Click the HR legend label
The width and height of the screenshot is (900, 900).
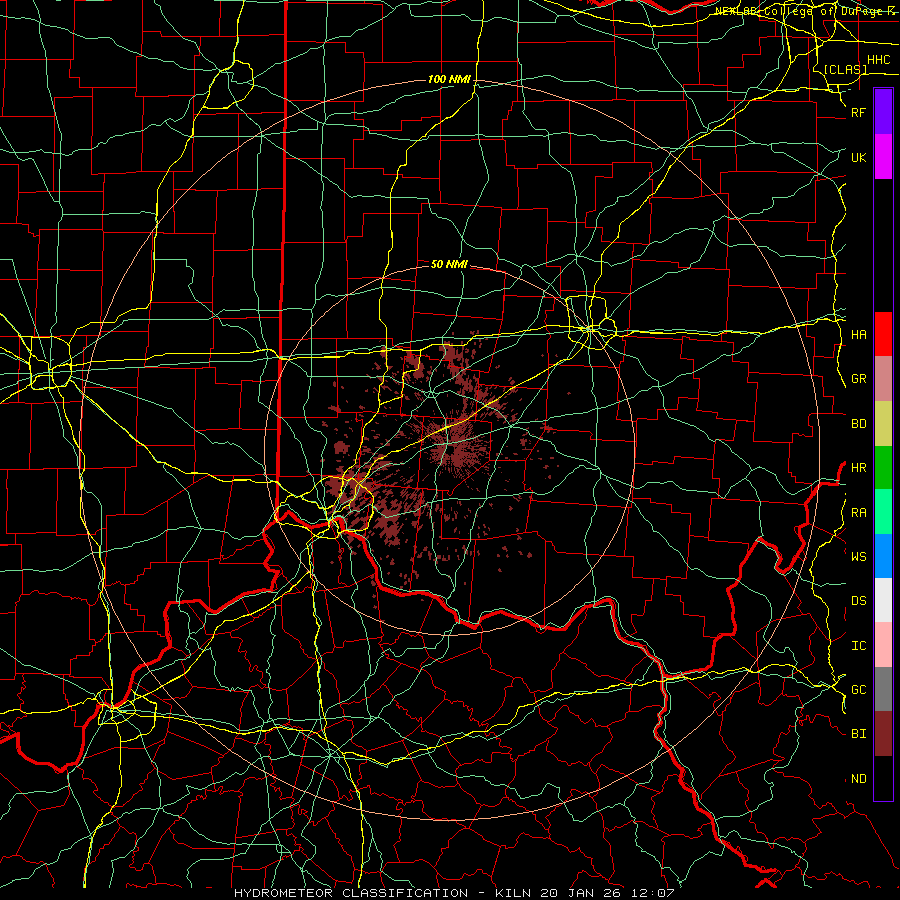pos(858,468)
